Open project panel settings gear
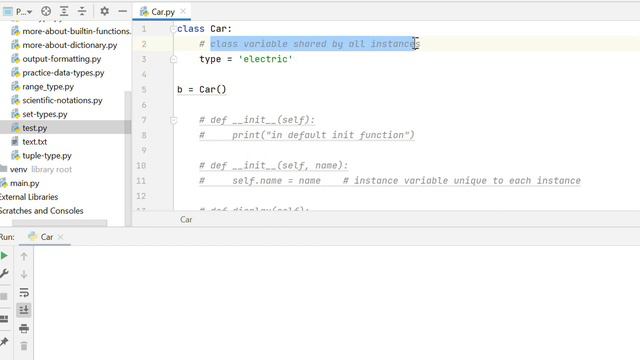The image size is (640, 360). (x=104, y=11)
